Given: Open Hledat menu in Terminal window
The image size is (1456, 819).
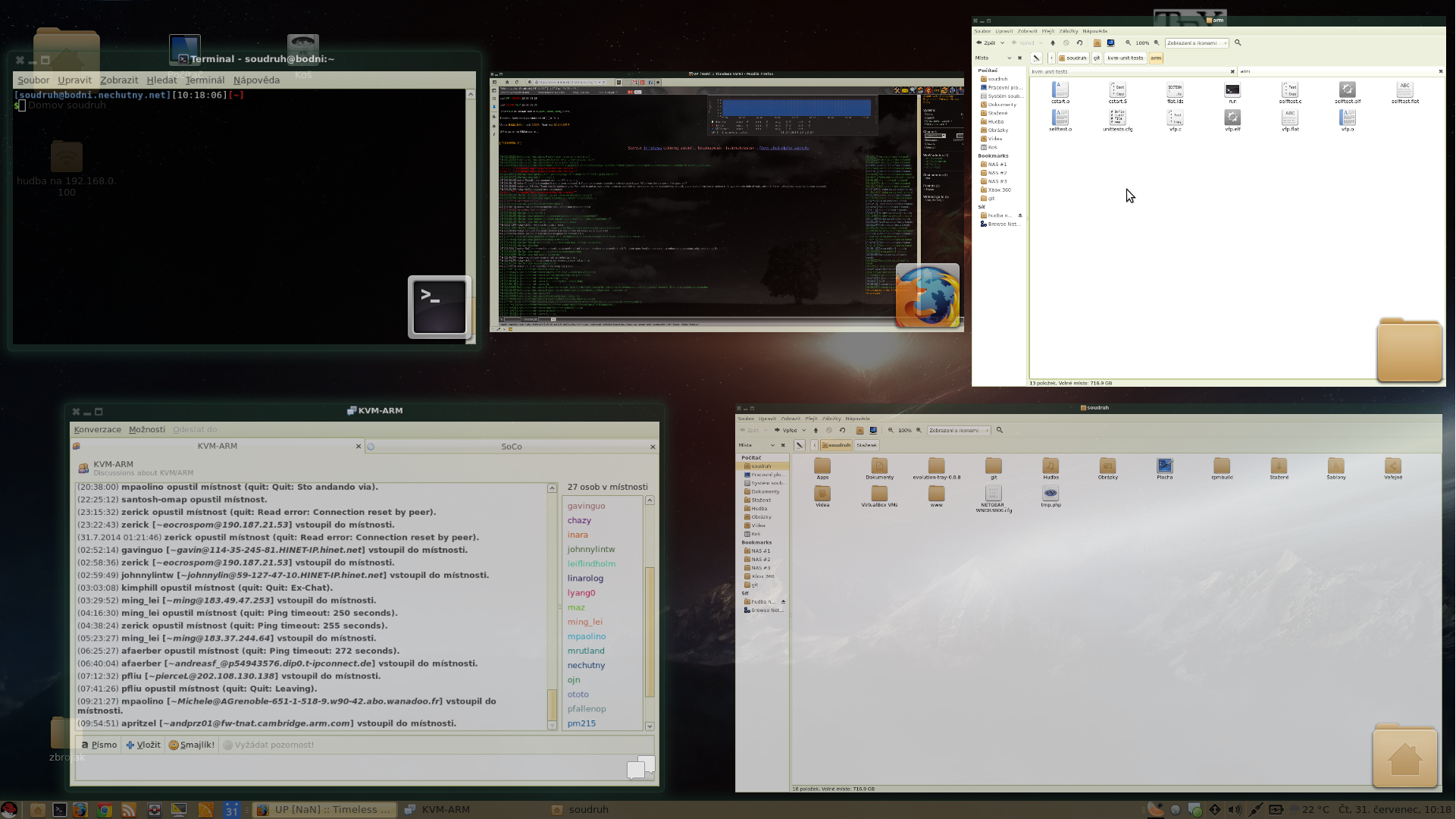Looking at the screenshot, I should click(161, 80).
